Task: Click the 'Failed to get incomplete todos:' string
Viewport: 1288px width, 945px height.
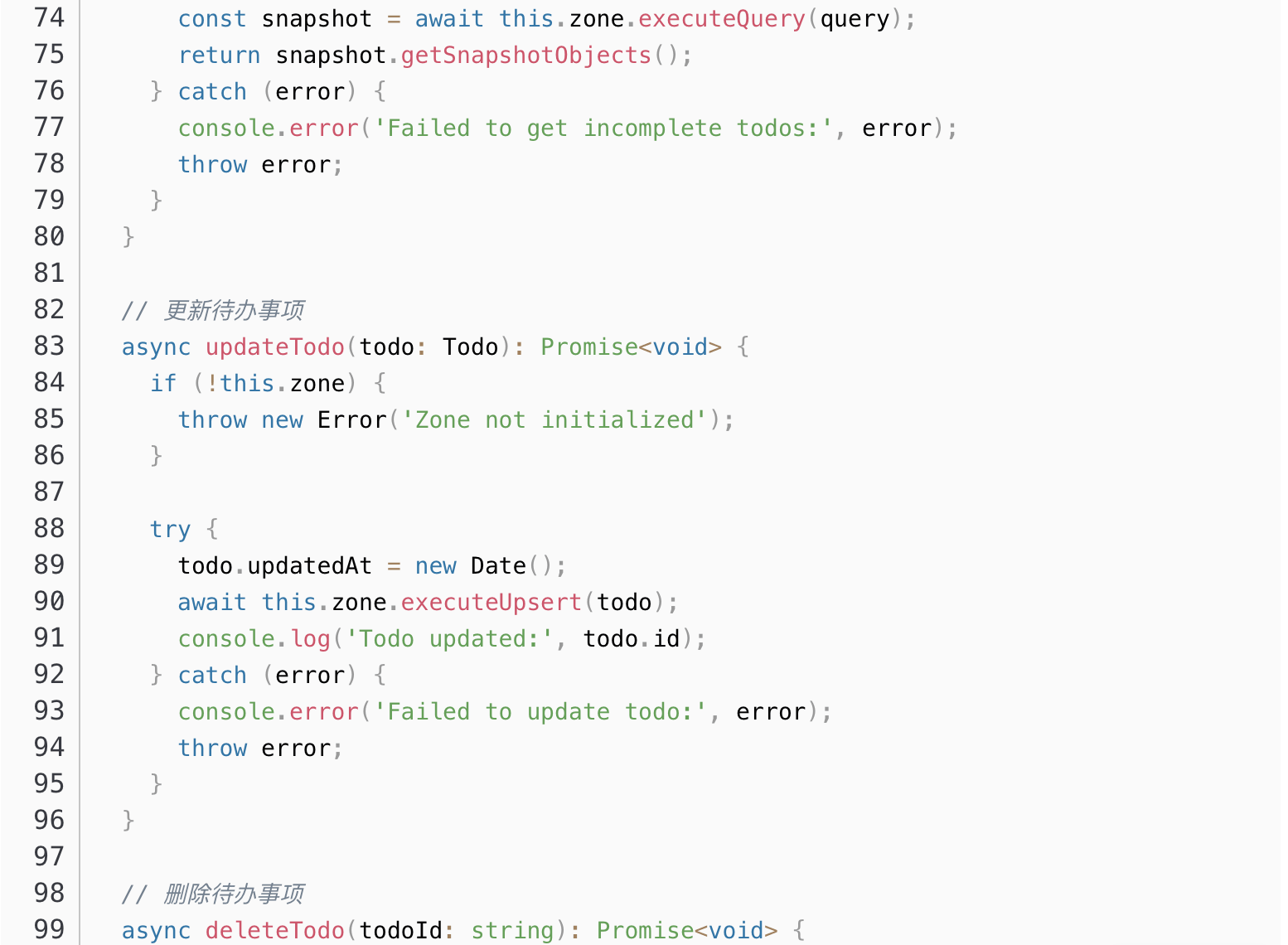Action: [x=603, y=128]
